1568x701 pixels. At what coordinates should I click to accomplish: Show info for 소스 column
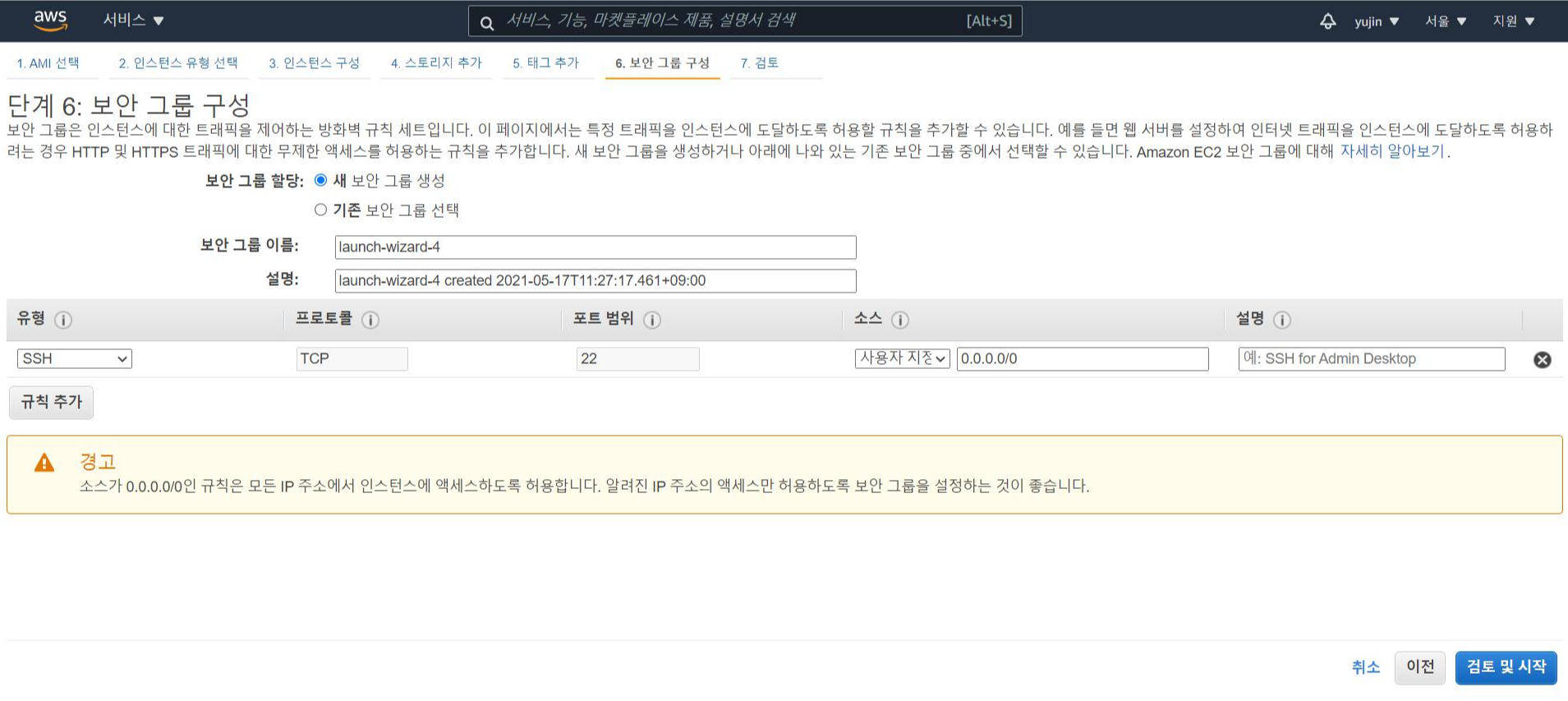pyautogui.click(x=900, y=320)
